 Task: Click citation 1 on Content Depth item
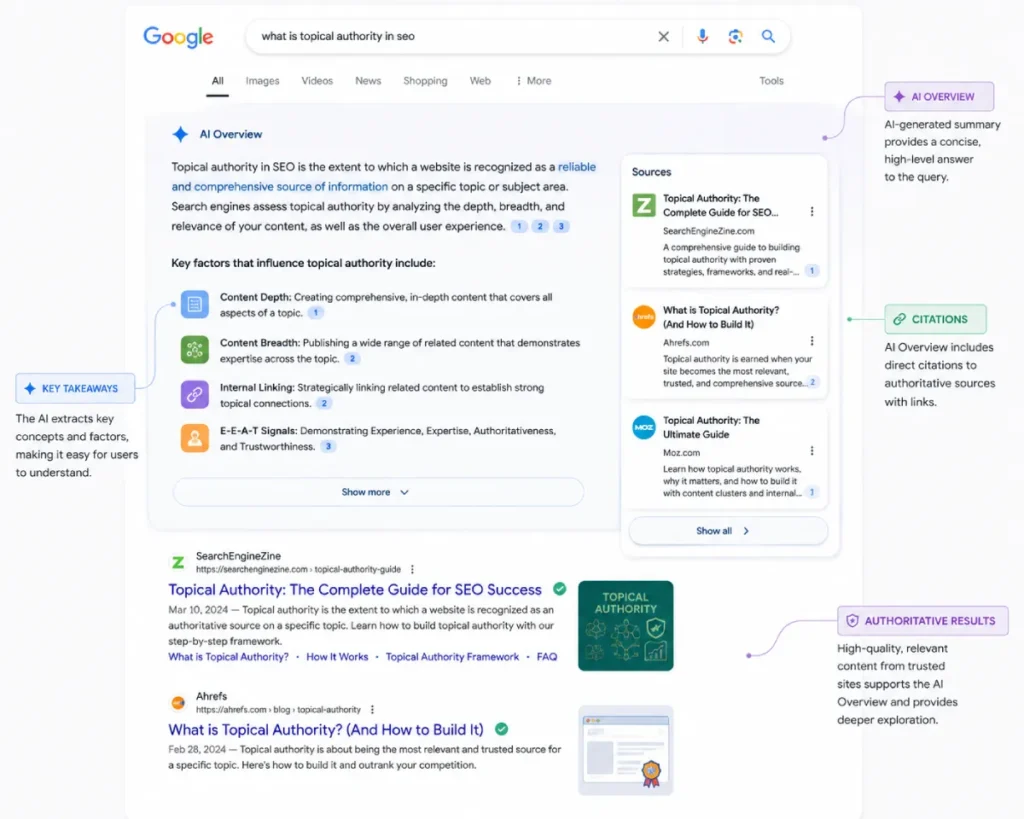pyautogui.click(x=315, y=313)
